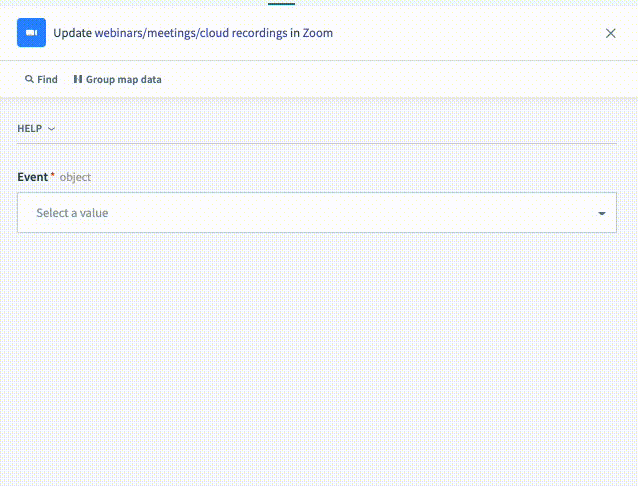Click the HELP label
The width and height of the screenshot is (638, 486).
coord(29,129)
